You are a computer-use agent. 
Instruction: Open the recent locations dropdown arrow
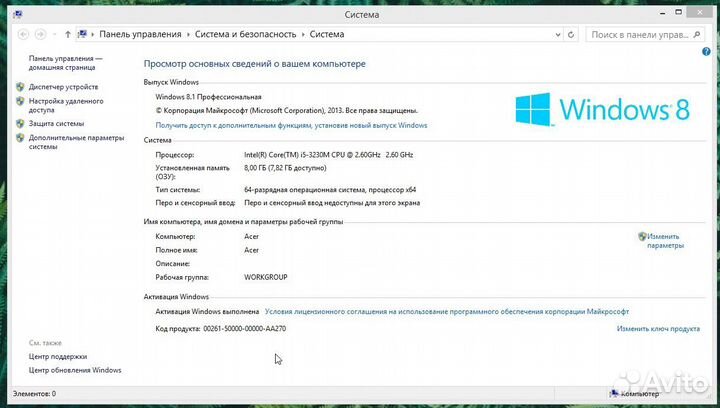click(54, 34)
